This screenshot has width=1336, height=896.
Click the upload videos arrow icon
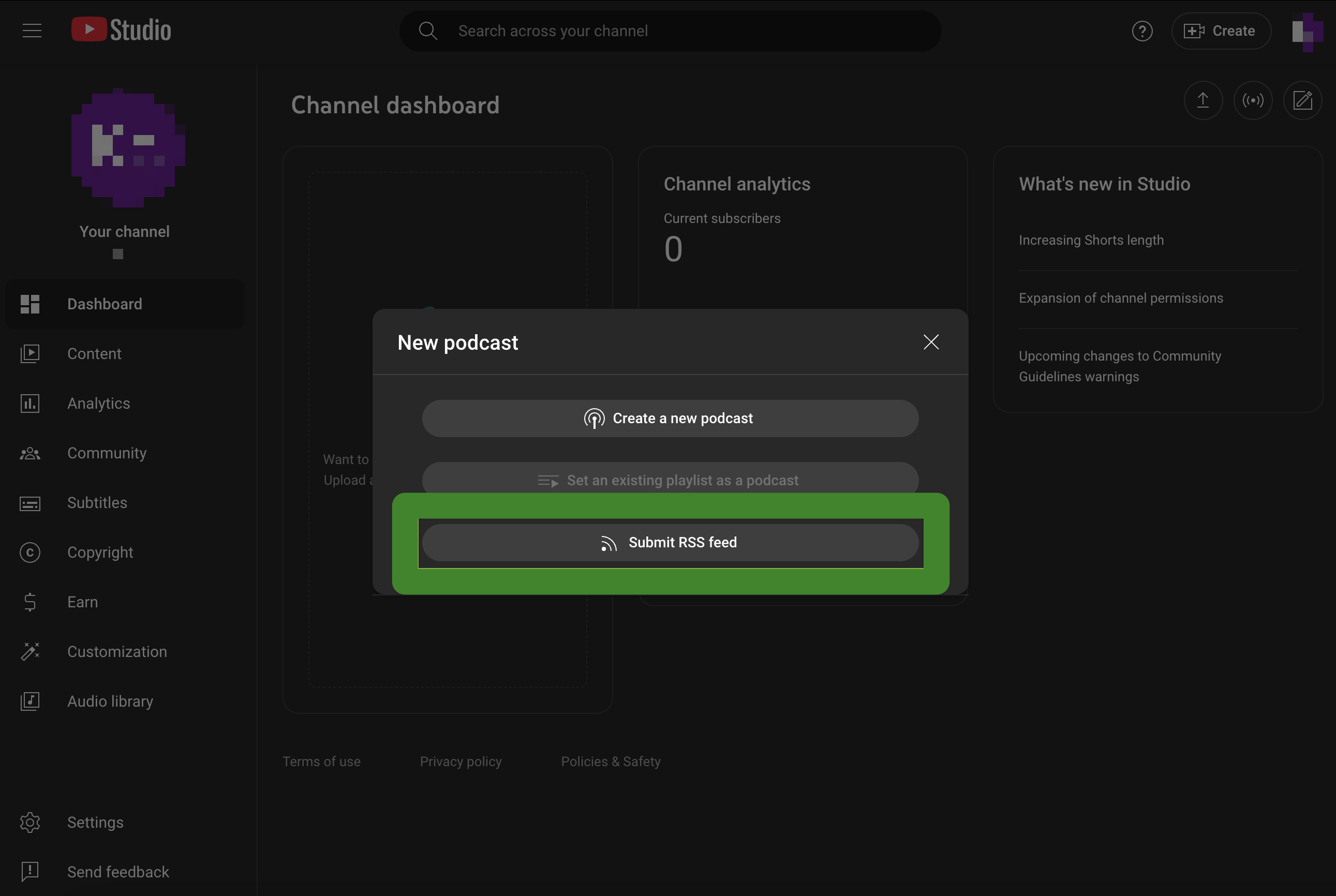pyautogui.click(x=1203, y=100)
